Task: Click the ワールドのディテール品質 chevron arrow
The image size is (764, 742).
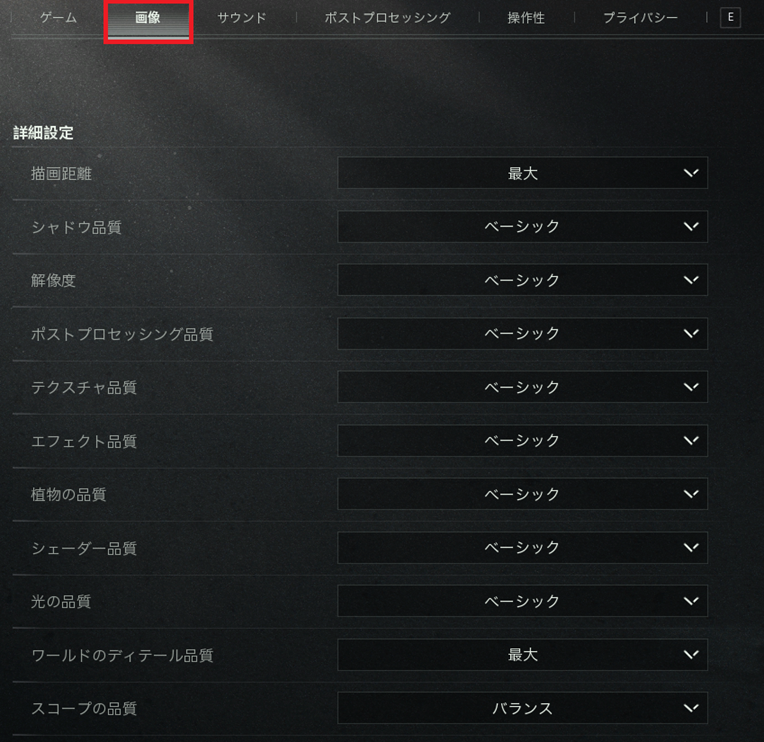Action: coord(691,654)
